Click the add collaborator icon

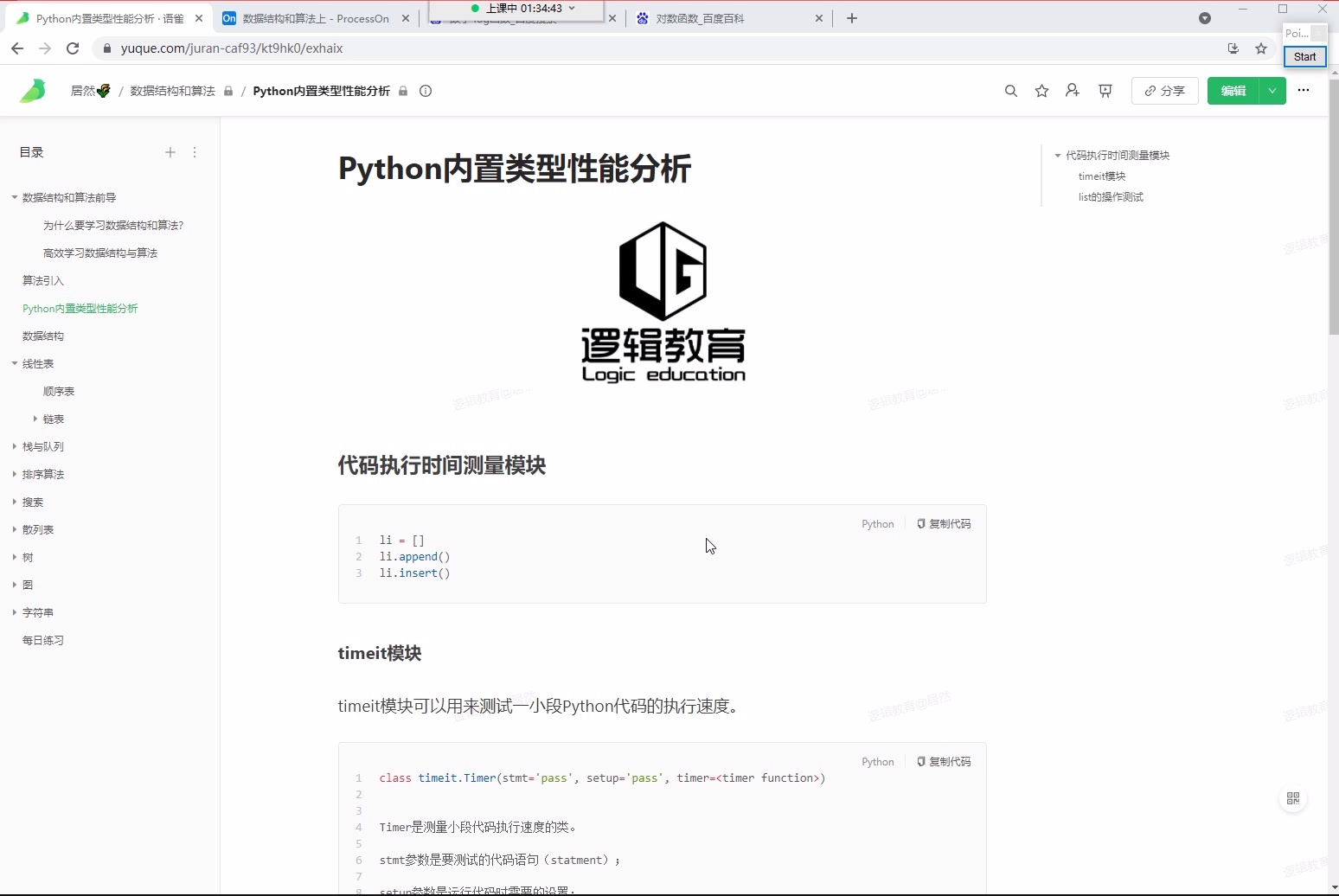click(x=1073, y=91)
